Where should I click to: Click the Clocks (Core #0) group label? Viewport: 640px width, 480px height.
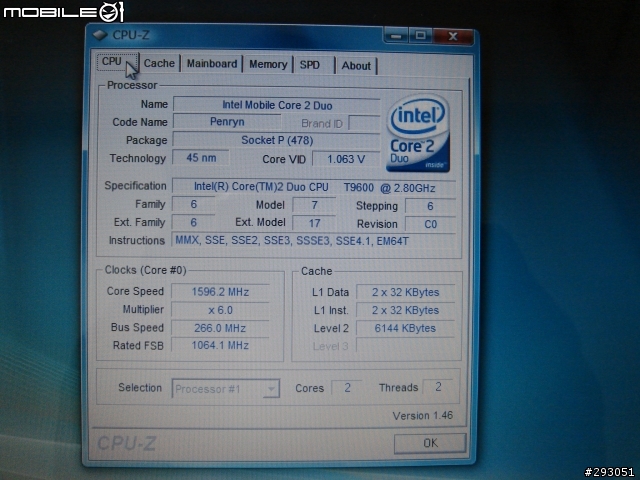pos(145,270)
